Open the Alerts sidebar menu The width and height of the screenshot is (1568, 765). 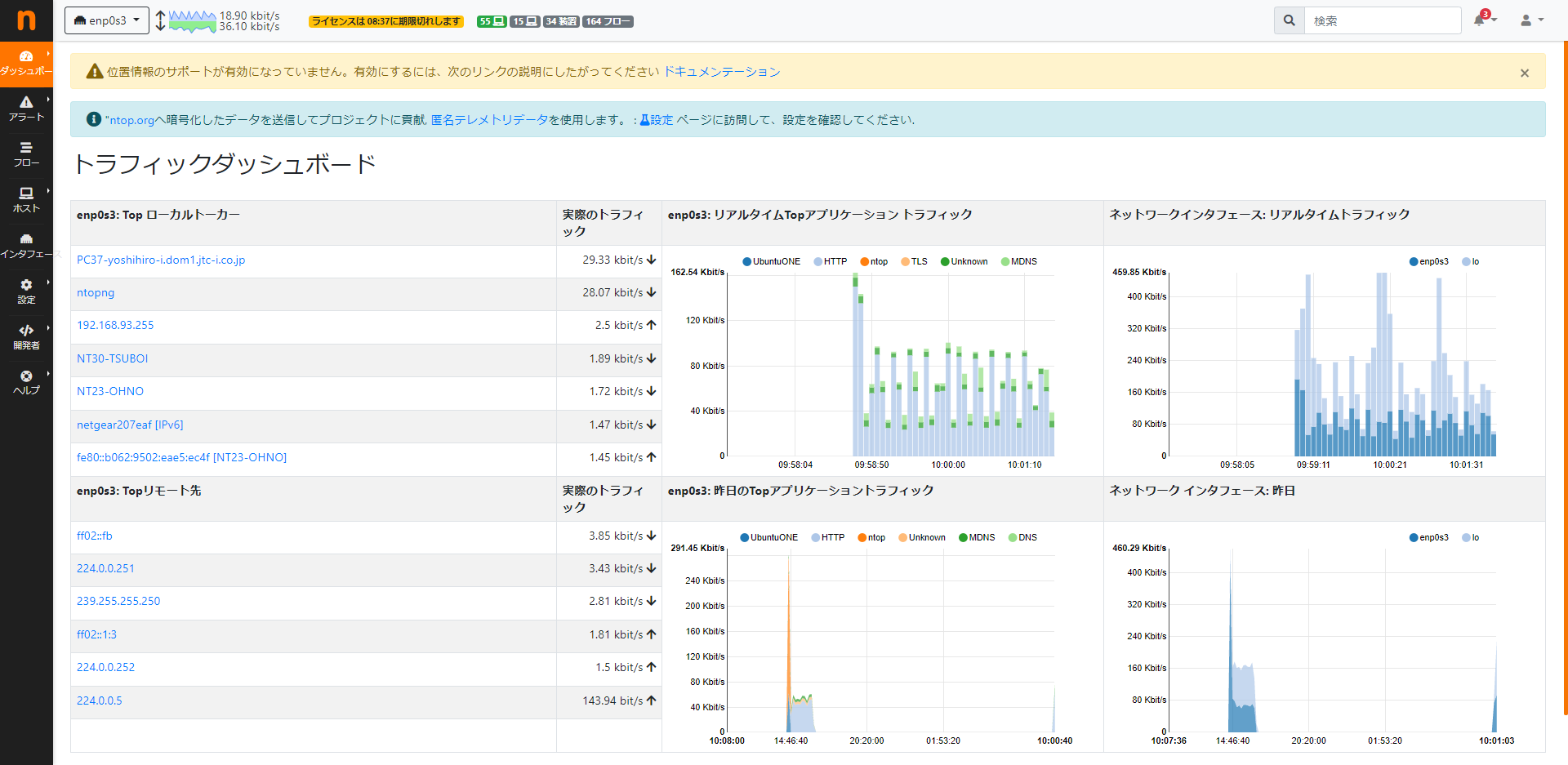(26, 109)
